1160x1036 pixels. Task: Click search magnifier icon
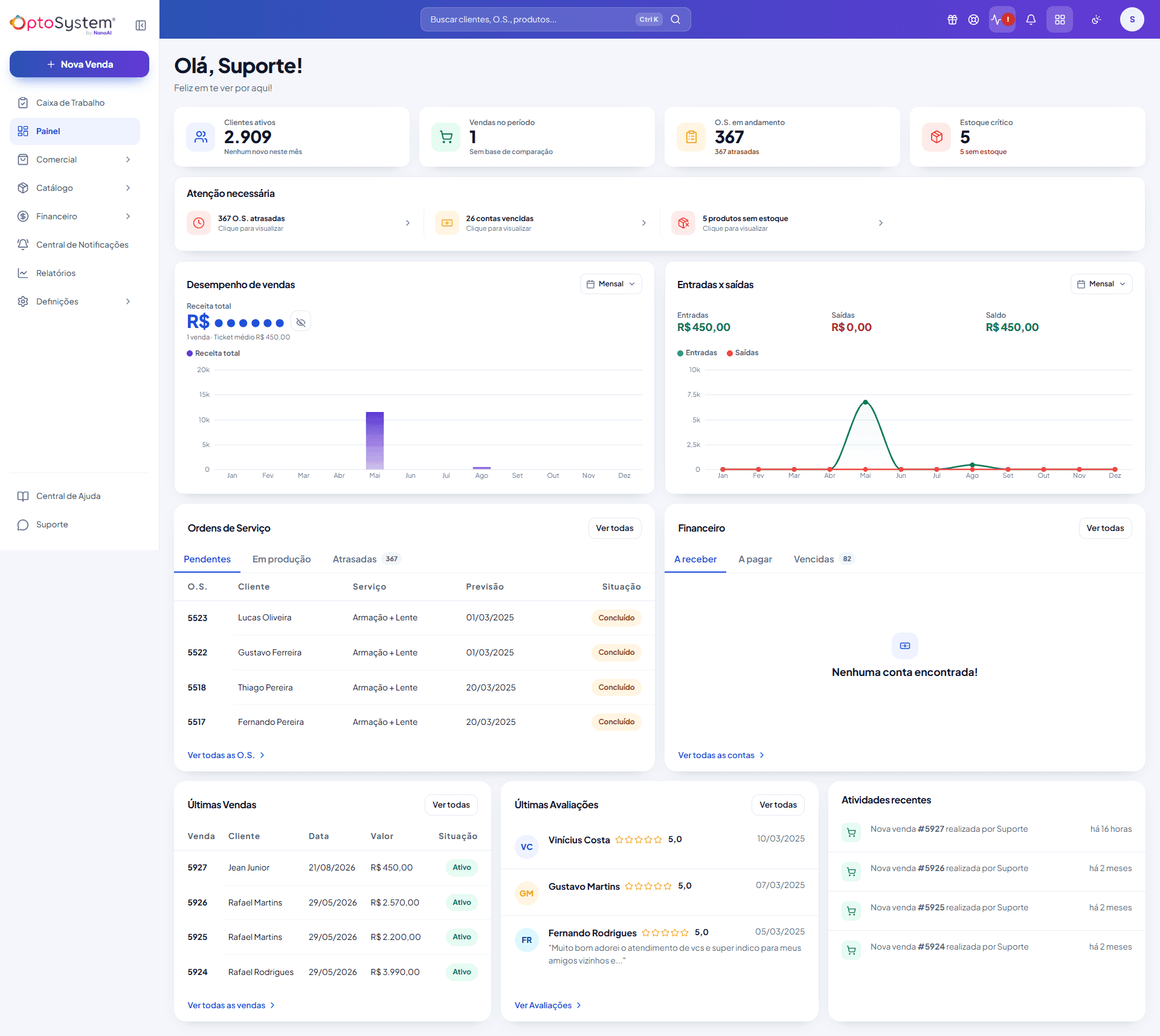point(675,19)
